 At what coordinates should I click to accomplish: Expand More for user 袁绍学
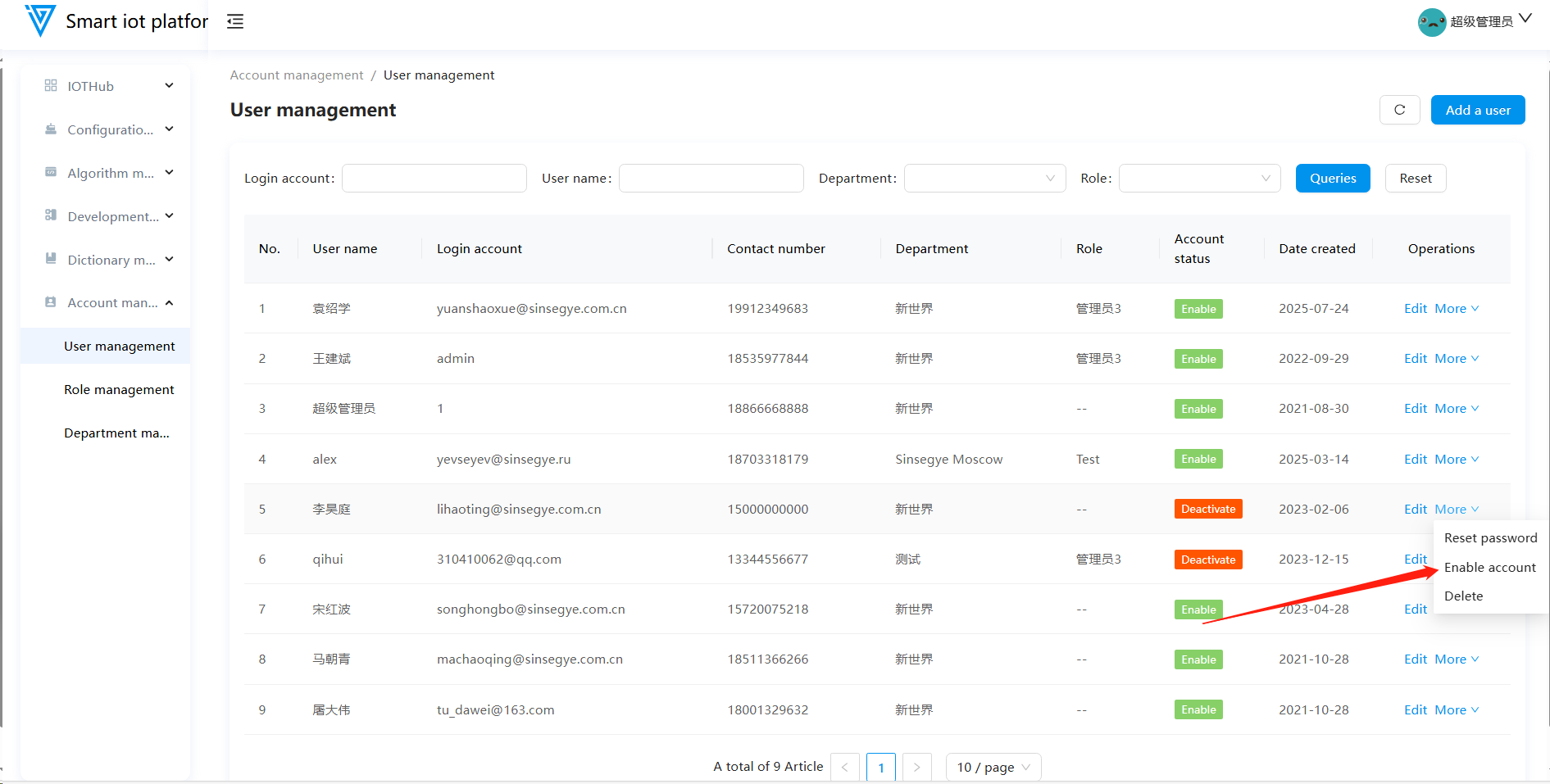1457,309
